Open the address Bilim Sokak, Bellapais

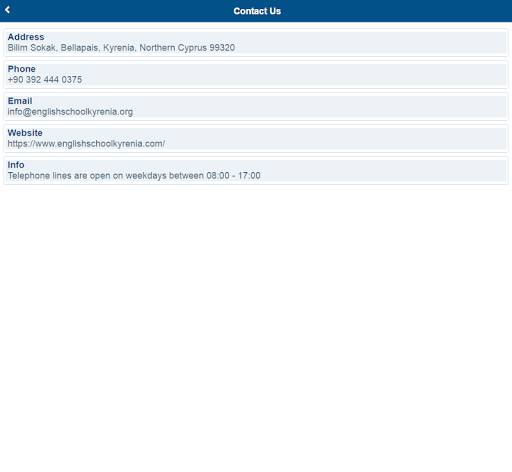121,48
